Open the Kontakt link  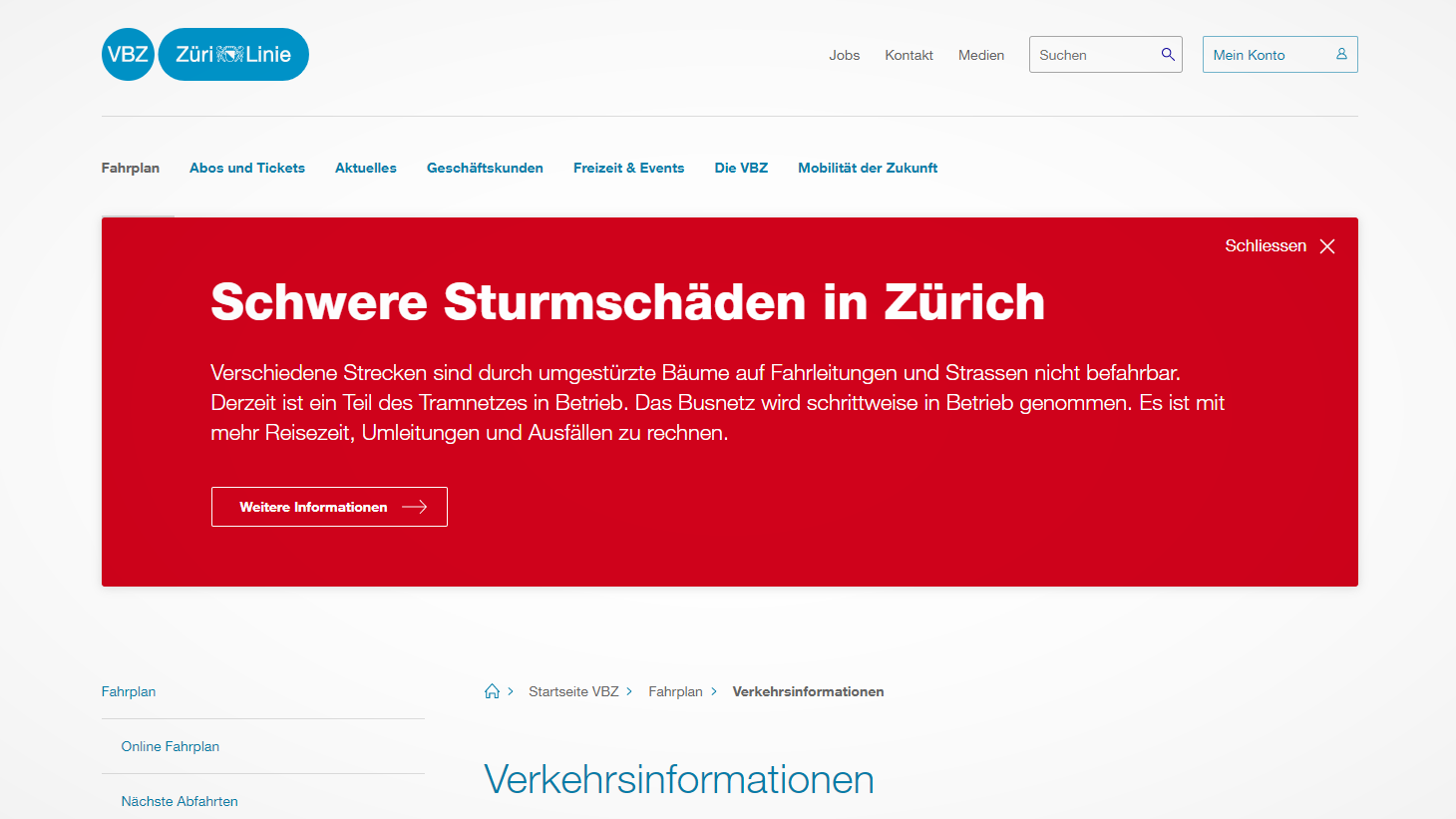tap(909, 55)
